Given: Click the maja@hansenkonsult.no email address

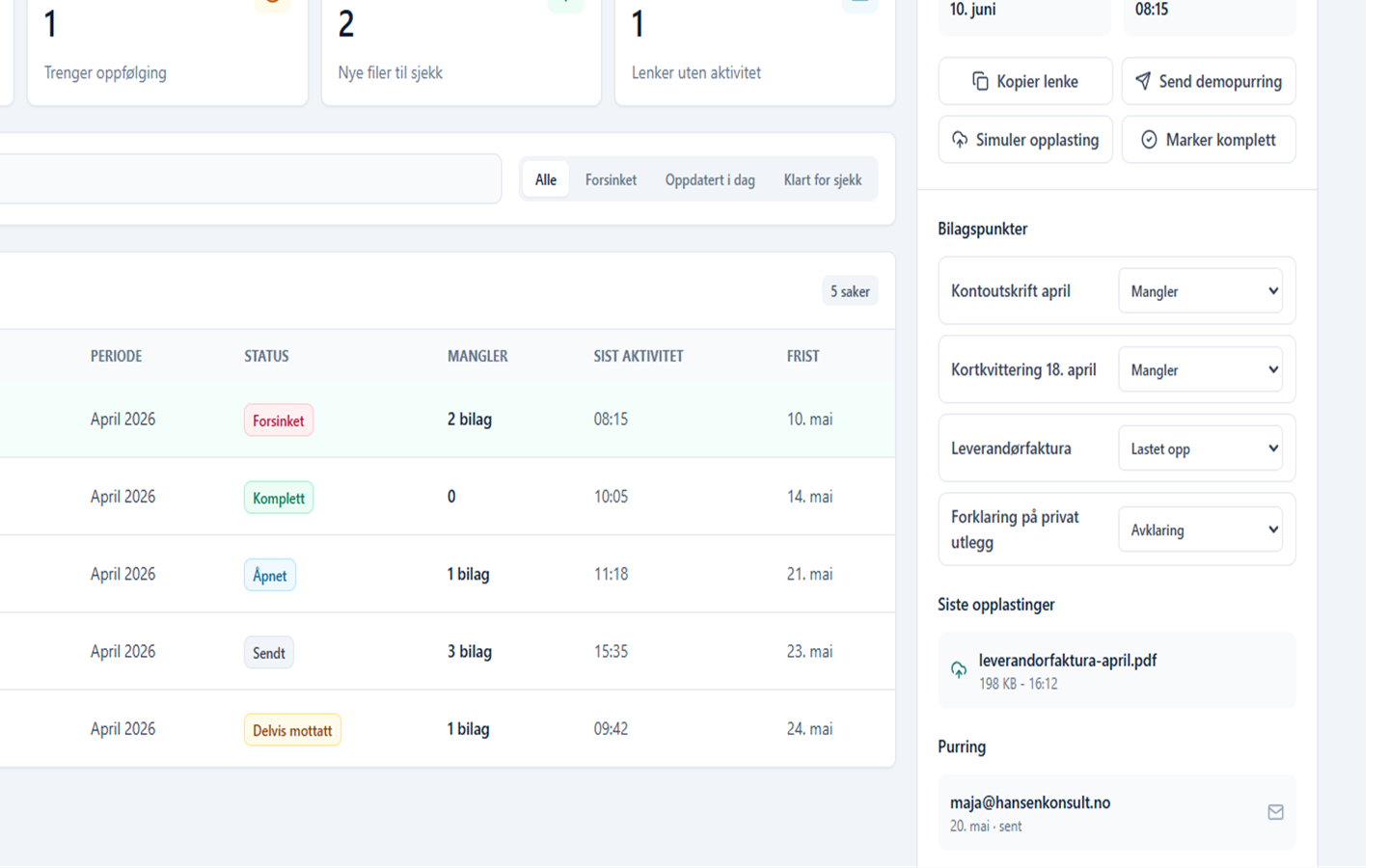Looking at the screenshot, I should pyautogui.click(x=1030, y=802).
